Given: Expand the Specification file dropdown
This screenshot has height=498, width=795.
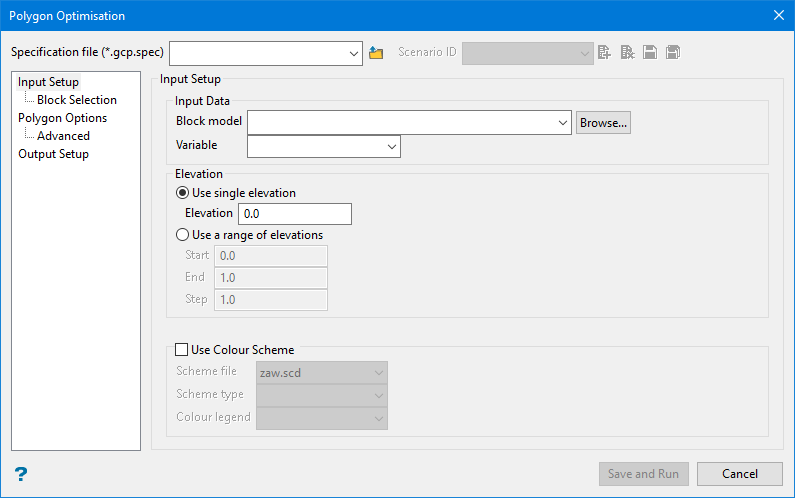Looking at the screenshot, I should 353,53.
